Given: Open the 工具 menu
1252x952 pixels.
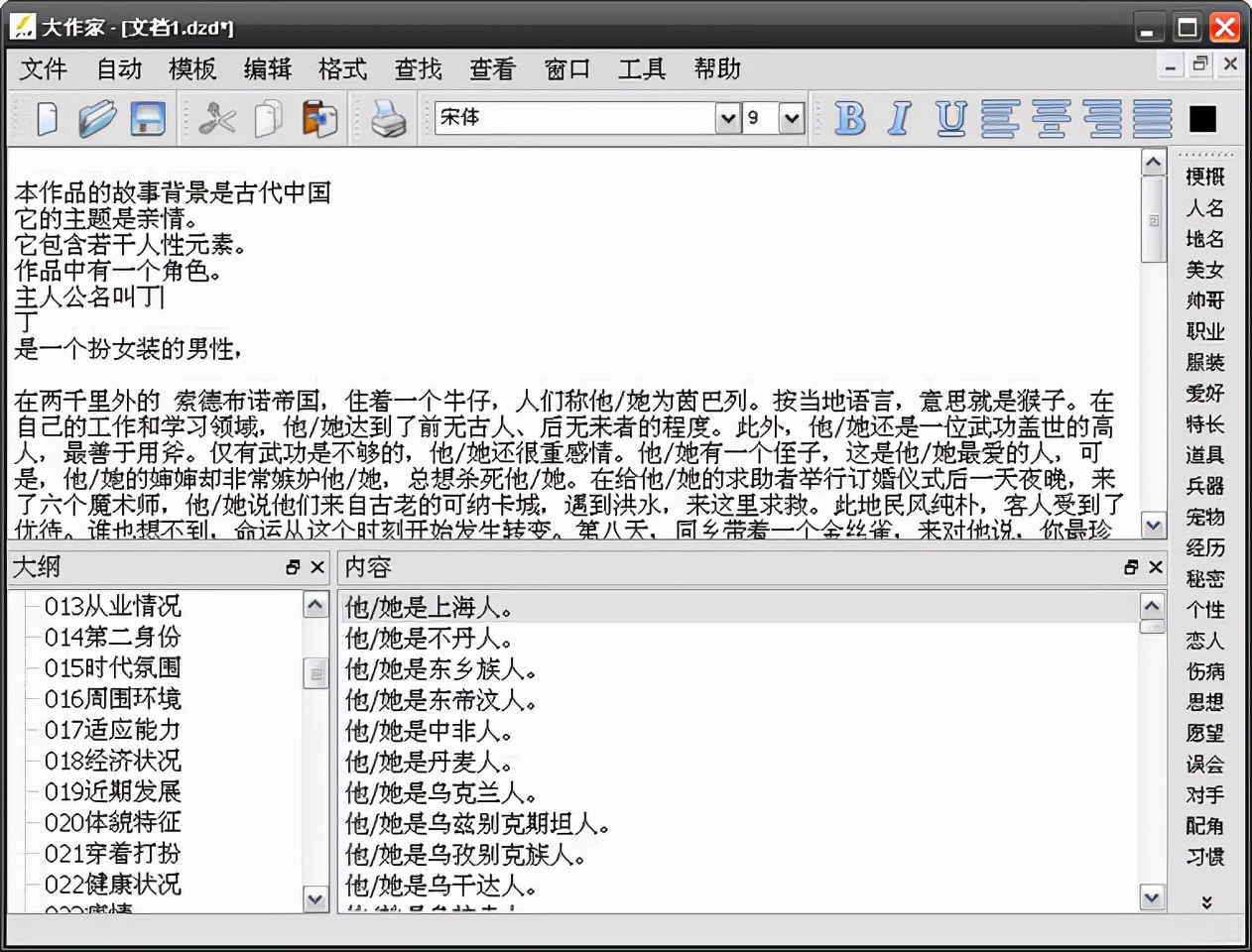Looking at the screenshot, I should pyautogui.click(x=640, y=68).
